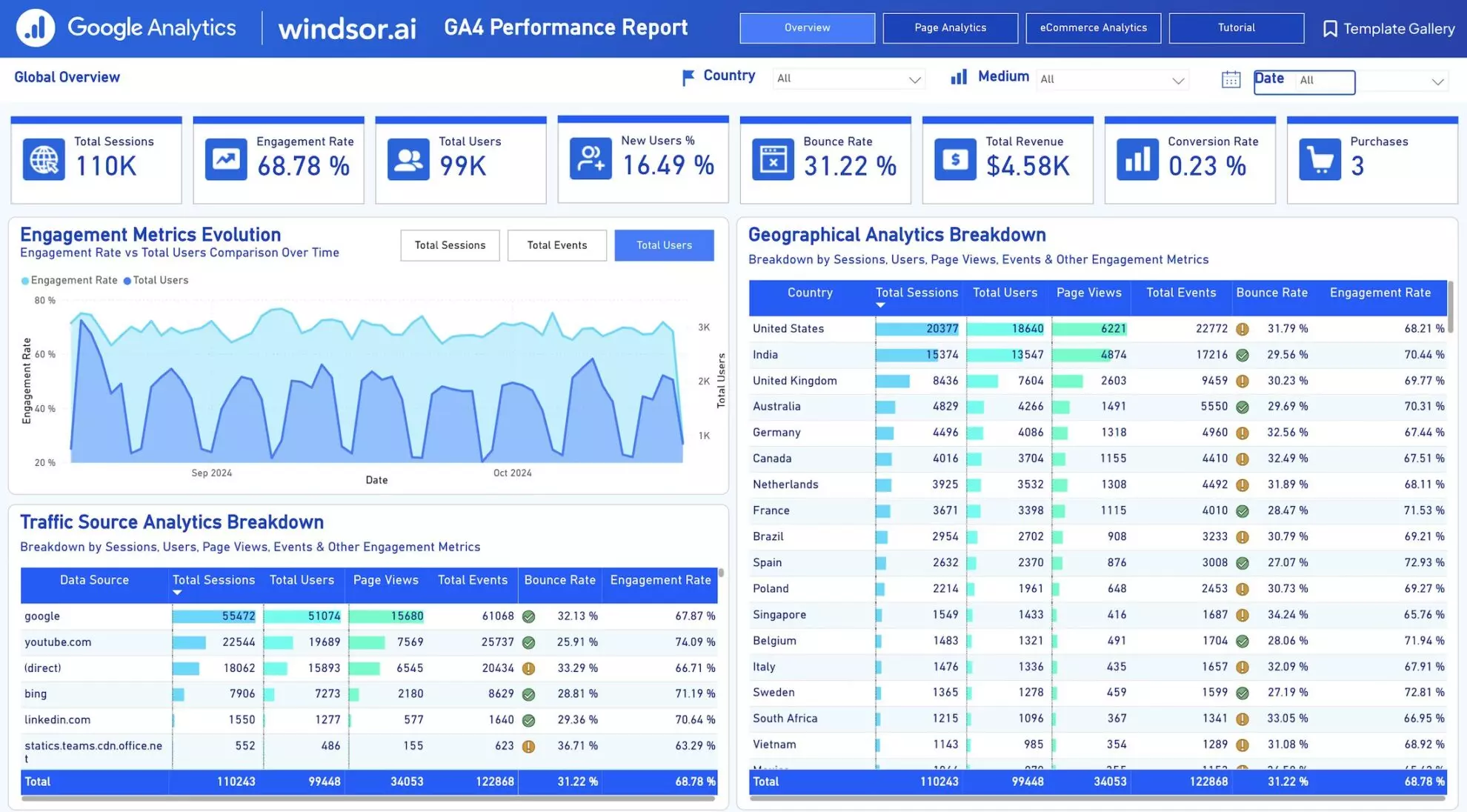Sort geographic table by Bounce Rate
The width and height of the screenshot is (1467, 812).
pos(1271,293)
